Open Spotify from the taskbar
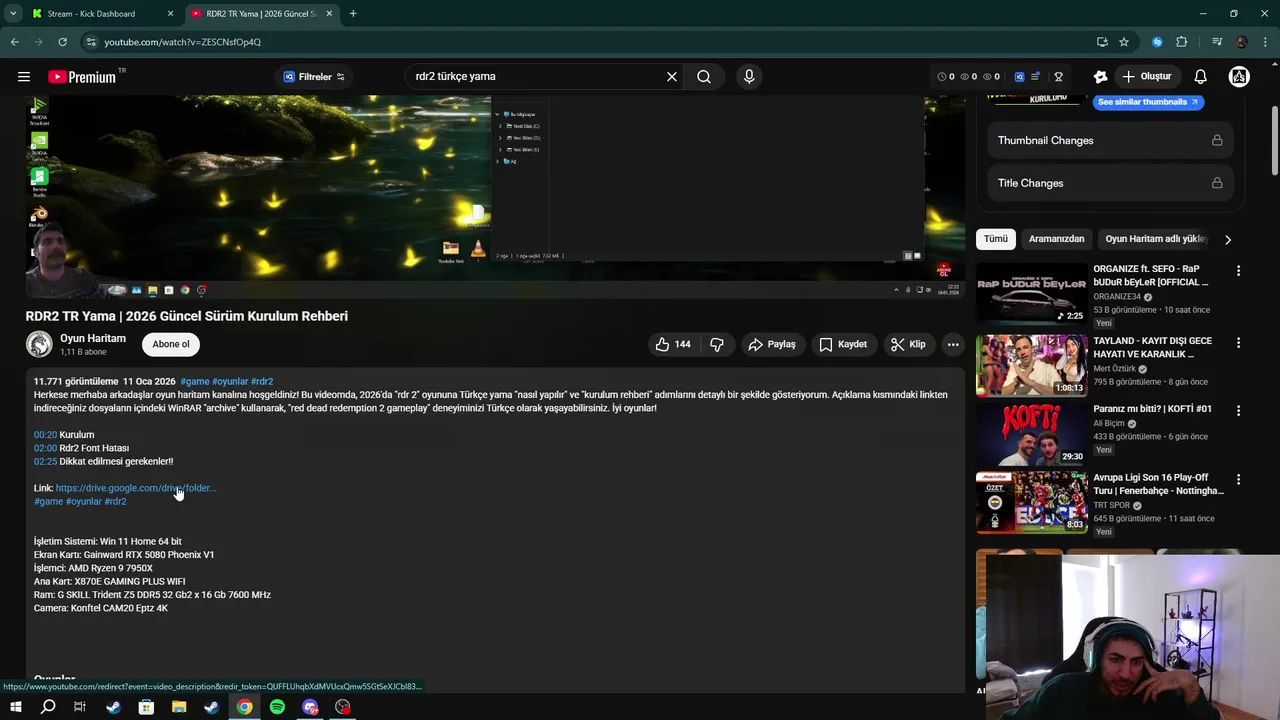The image size is (1280, 720). [277, 707]
